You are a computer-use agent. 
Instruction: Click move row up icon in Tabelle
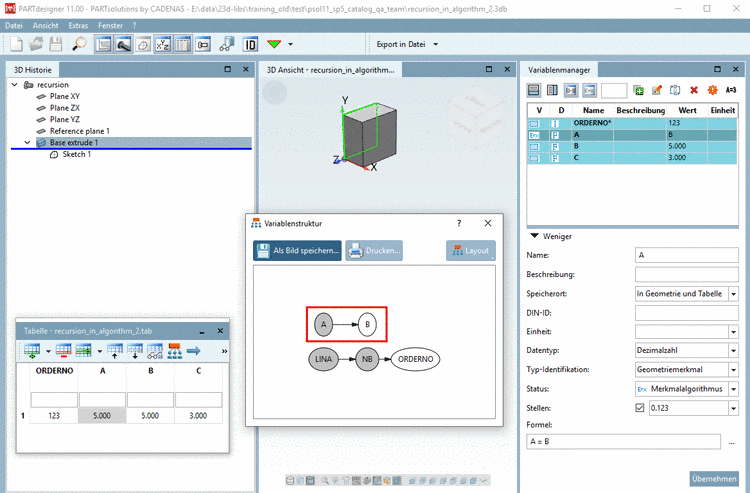[115, 351]
